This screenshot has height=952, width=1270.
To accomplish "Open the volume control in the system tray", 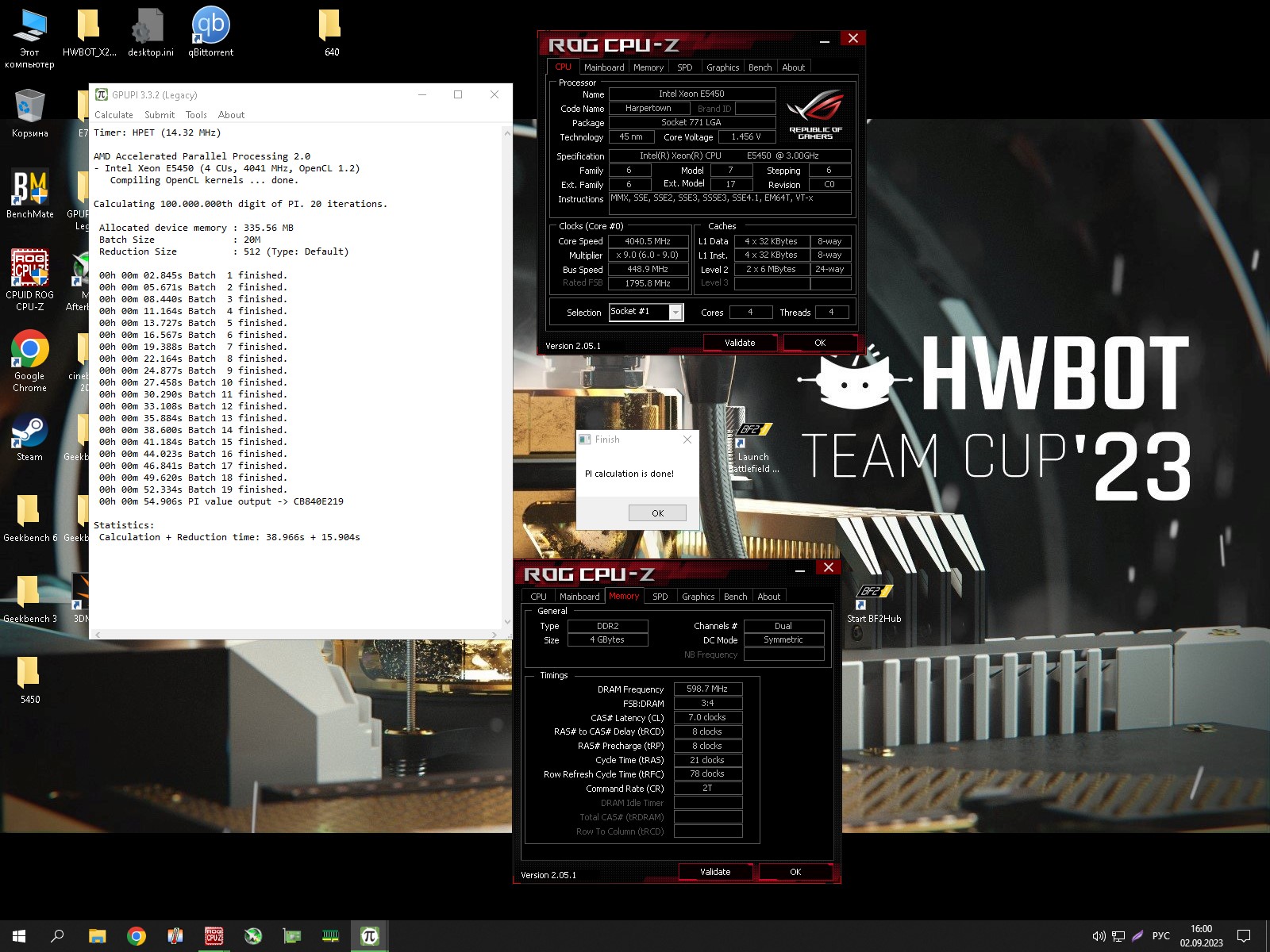I will click(x=1099, y=936).
